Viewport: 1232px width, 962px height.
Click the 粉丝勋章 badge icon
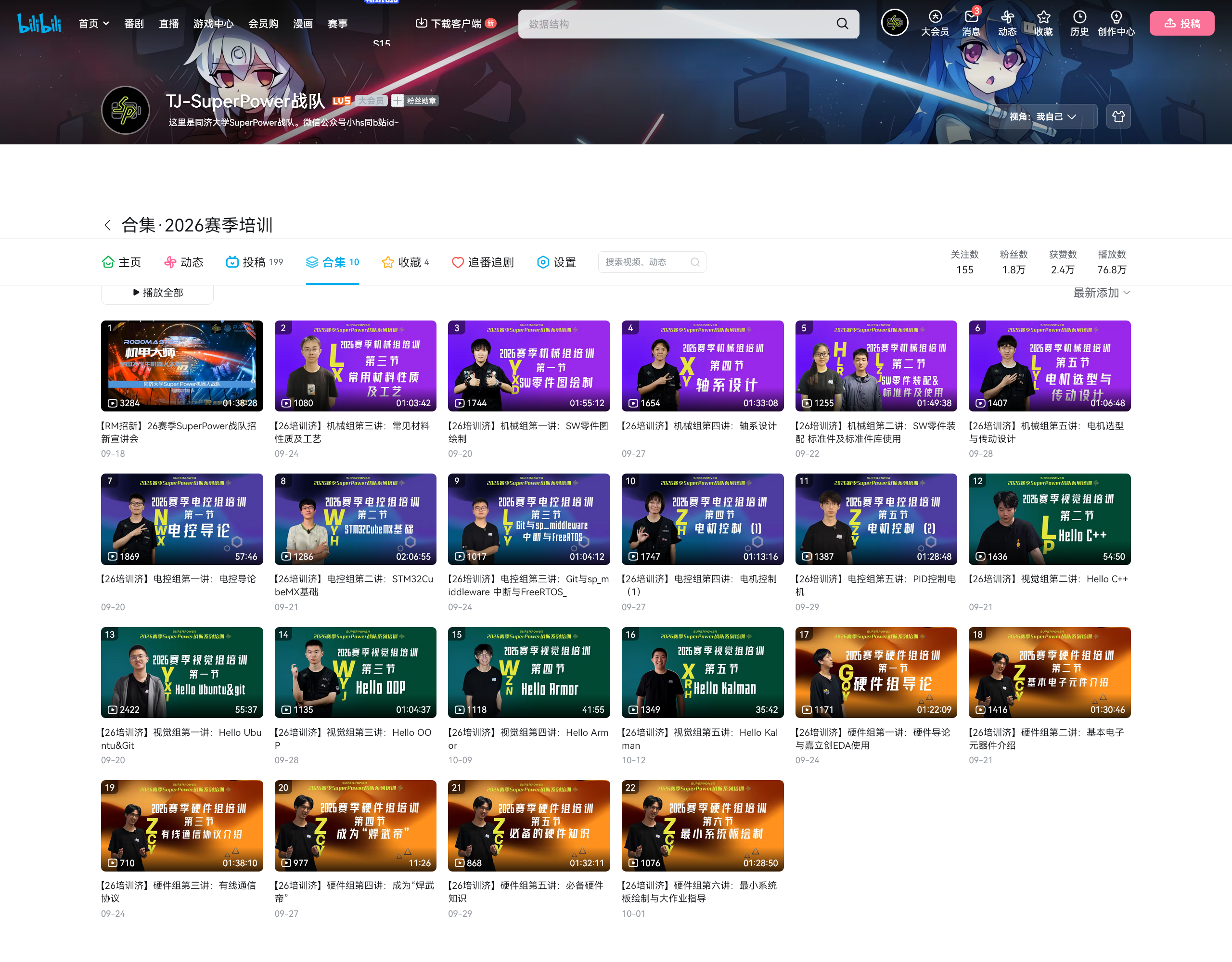click(415, 101)
